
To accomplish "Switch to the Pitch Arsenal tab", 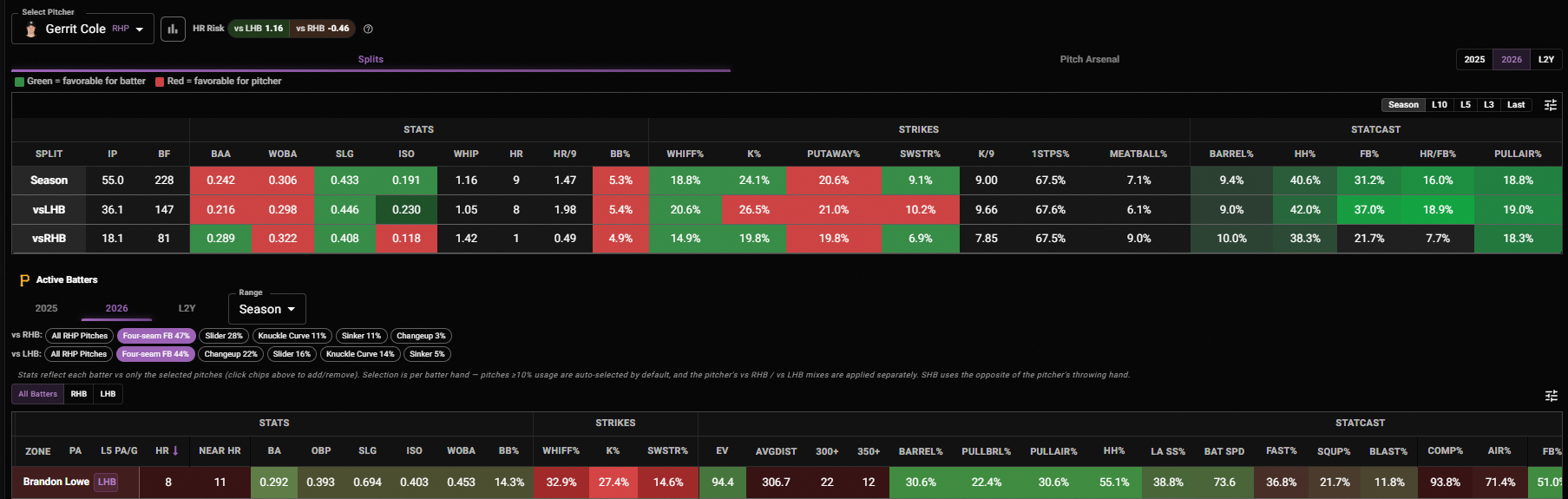I will [x=1089, y=59].
